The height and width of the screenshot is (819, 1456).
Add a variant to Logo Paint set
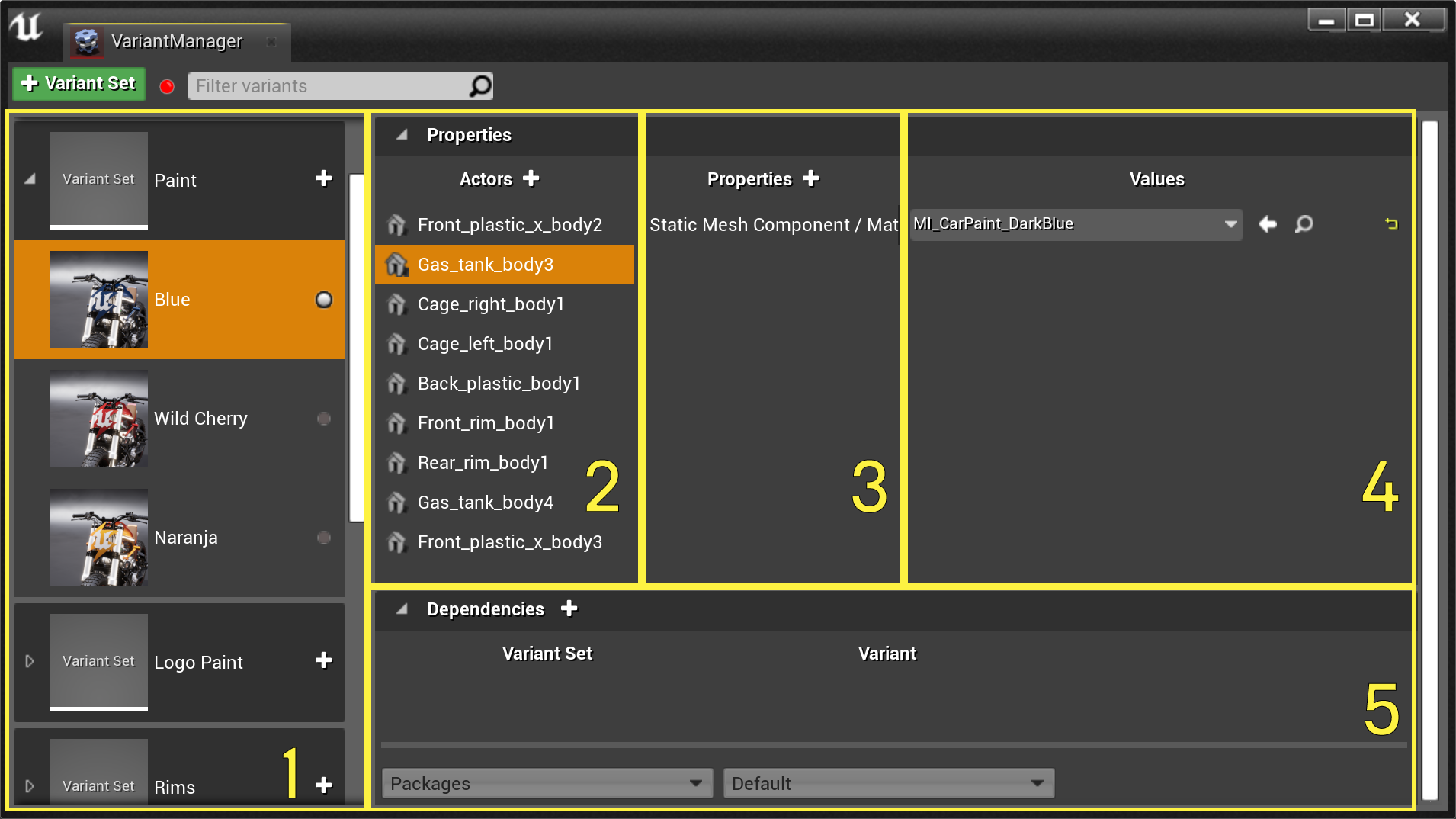[324, 660]
